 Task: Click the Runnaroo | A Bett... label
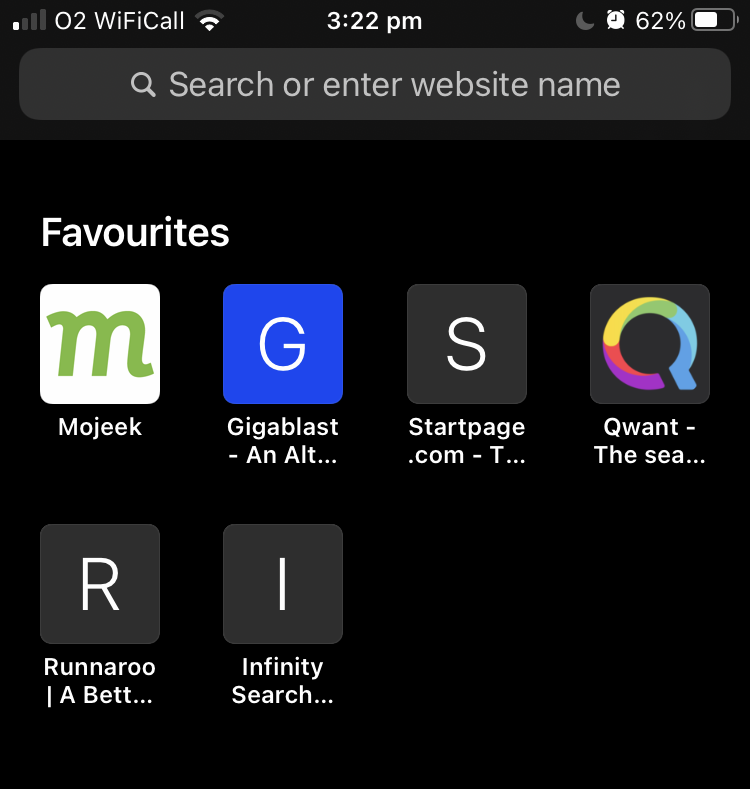pyautogui.click(x=100, y=681)
